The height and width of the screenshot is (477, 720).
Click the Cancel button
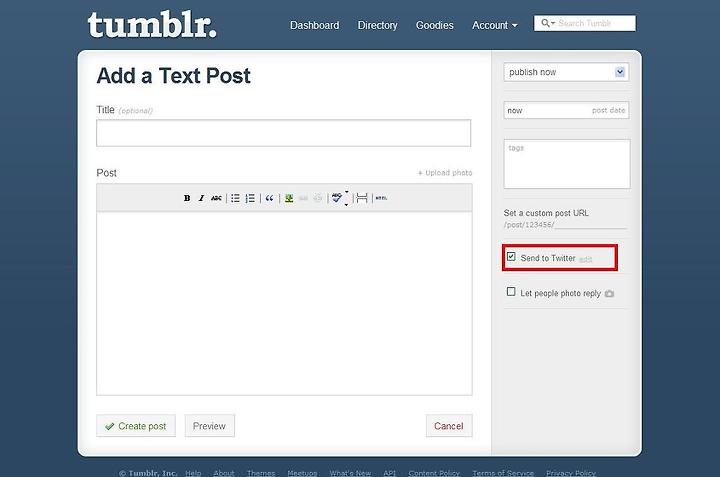449,426
